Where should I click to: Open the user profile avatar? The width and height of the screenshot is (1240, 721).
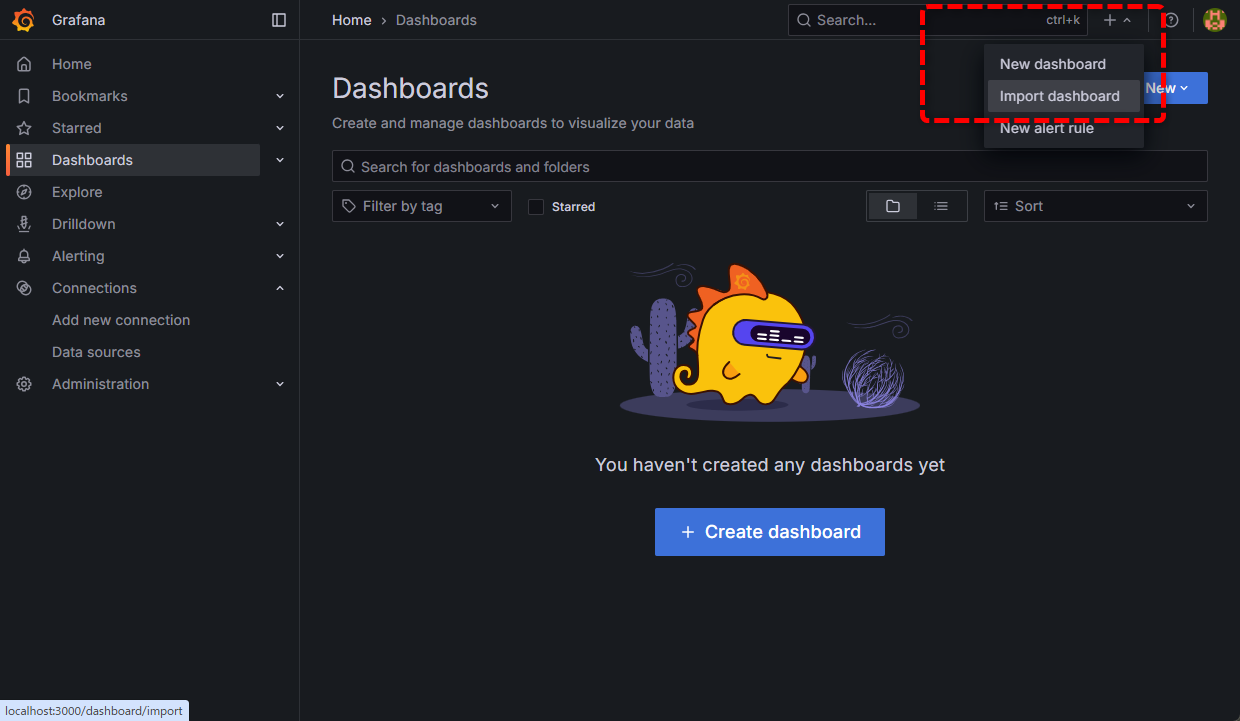pos(1215,20)
